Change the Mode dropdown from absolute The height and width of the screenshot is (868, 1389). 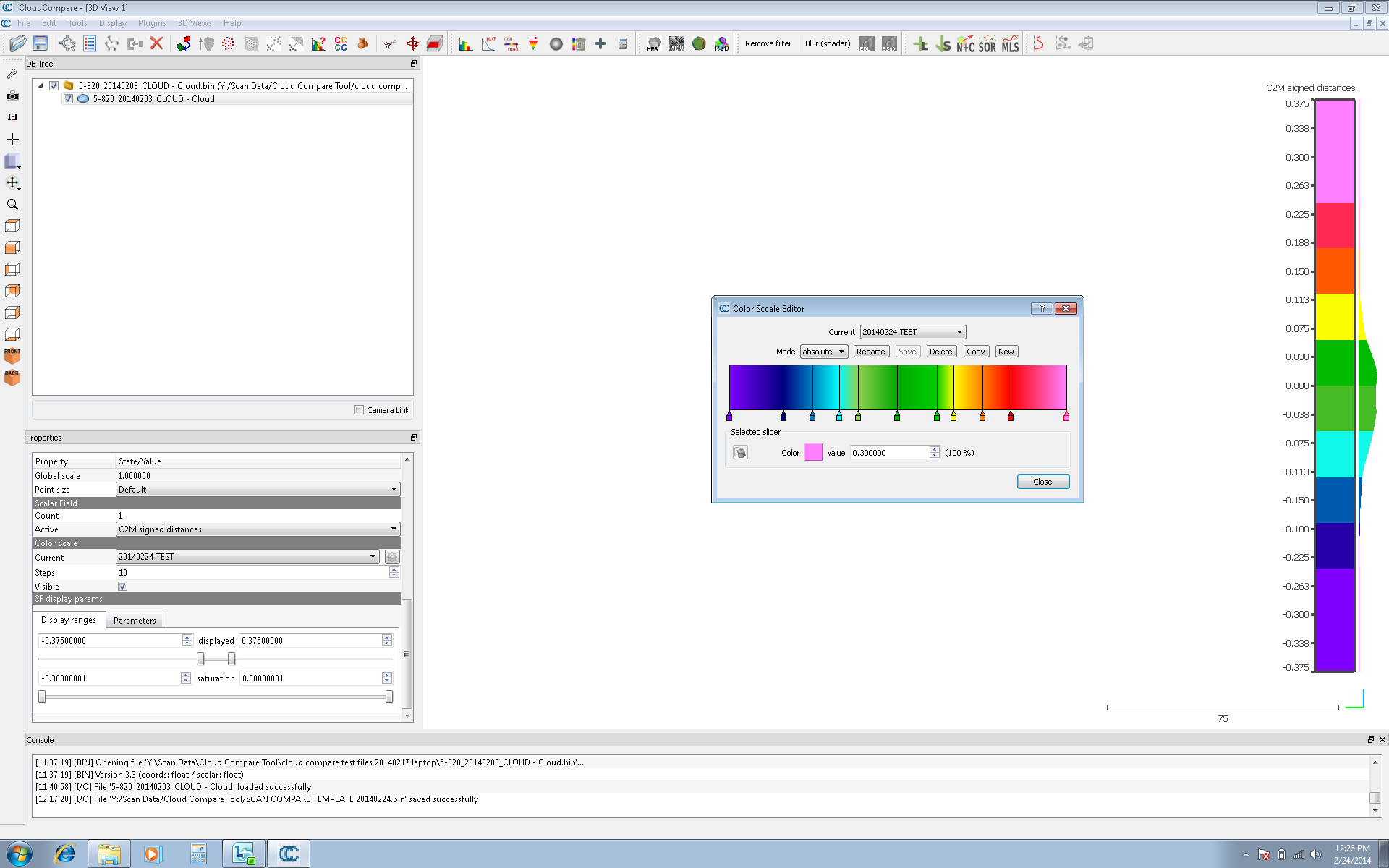(823, 352)
